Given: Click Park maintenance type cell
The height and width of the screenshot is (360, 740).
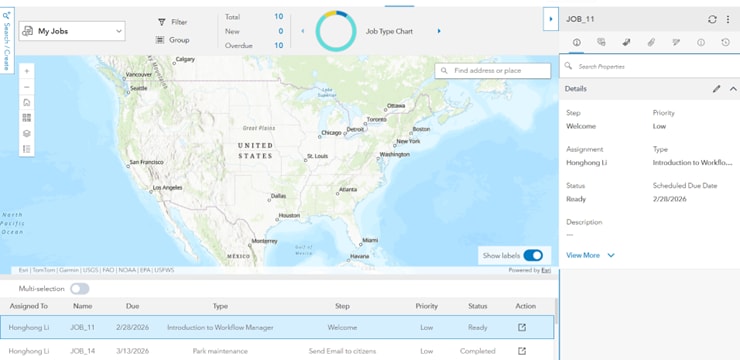Looking at the screenshot, I should [220, 351].
